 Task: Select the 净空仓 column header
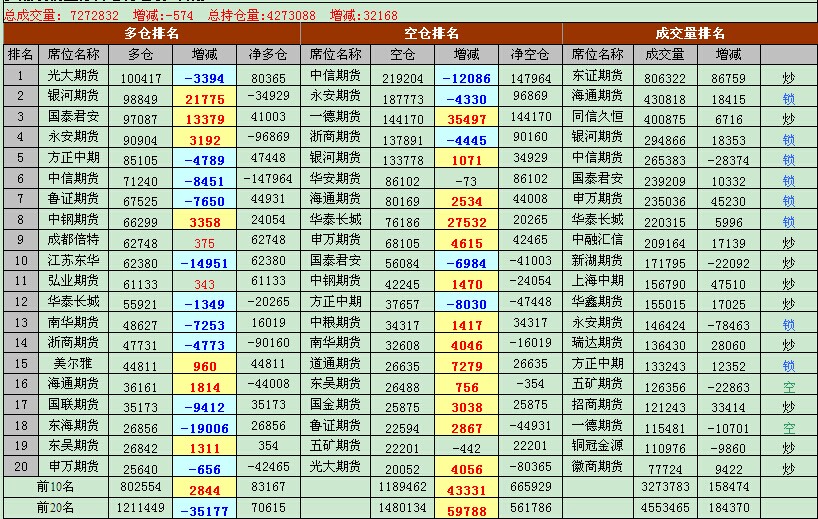(x=530, y=54)
